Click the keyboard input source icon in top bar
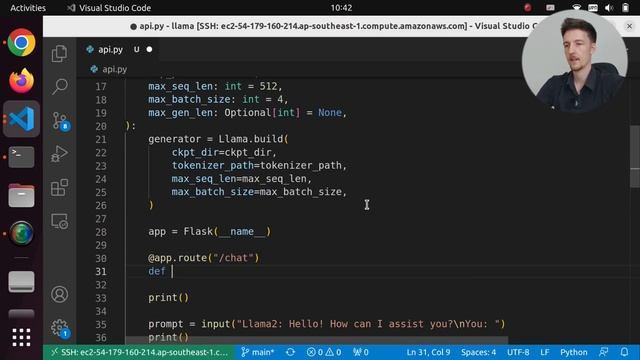Screen dimensions: 640x360 [551, 8]
